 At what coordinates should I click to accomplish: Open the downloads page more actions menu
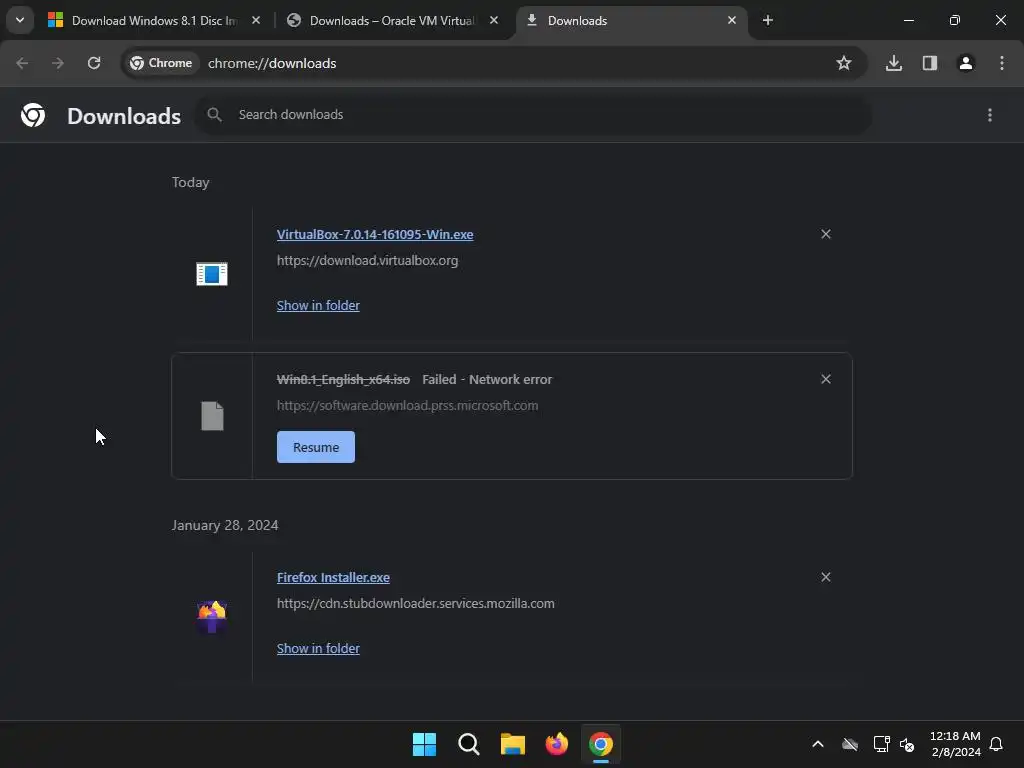coord(990,116)
